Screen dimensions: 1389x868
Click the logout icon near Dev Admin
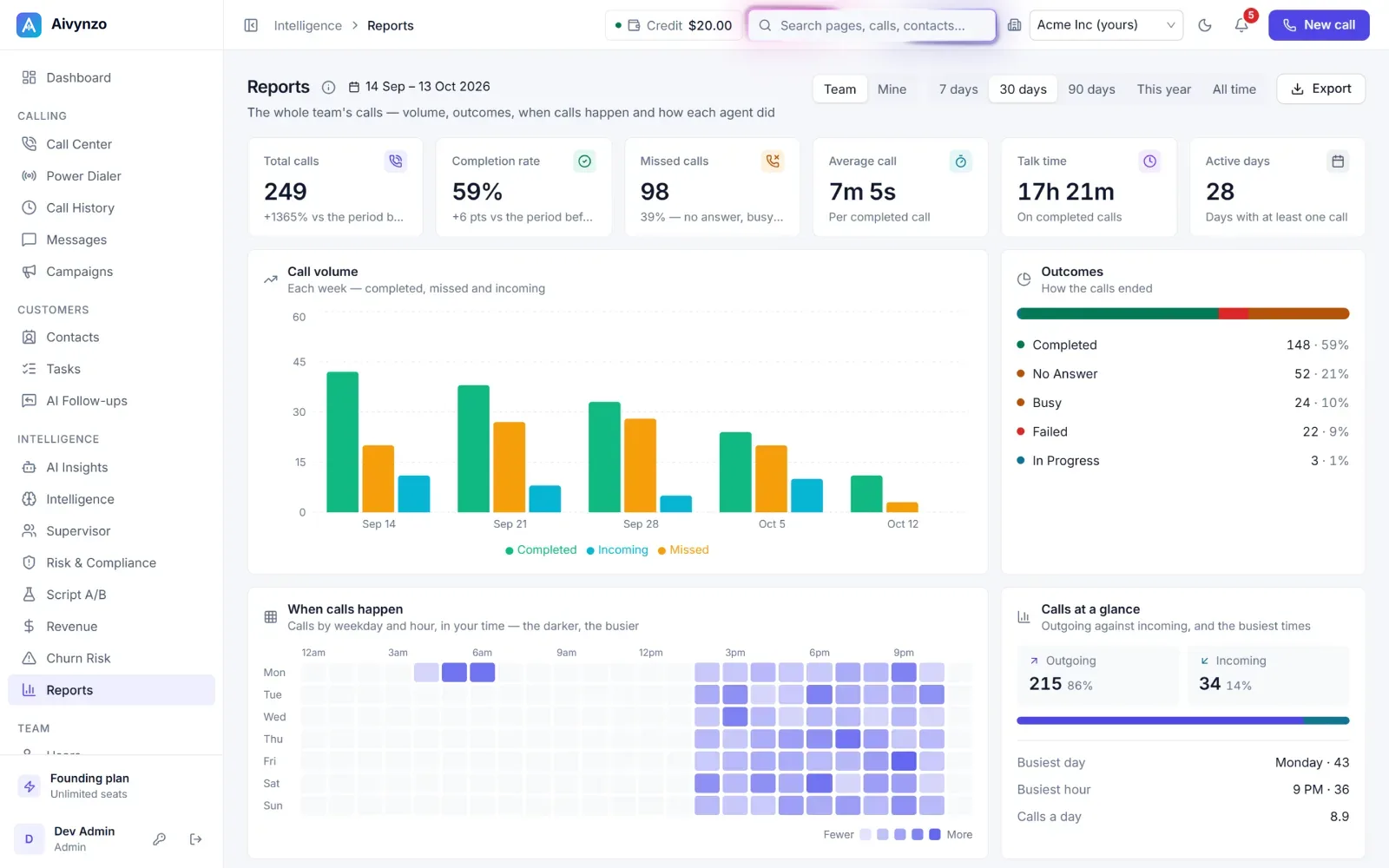(195, 839)
